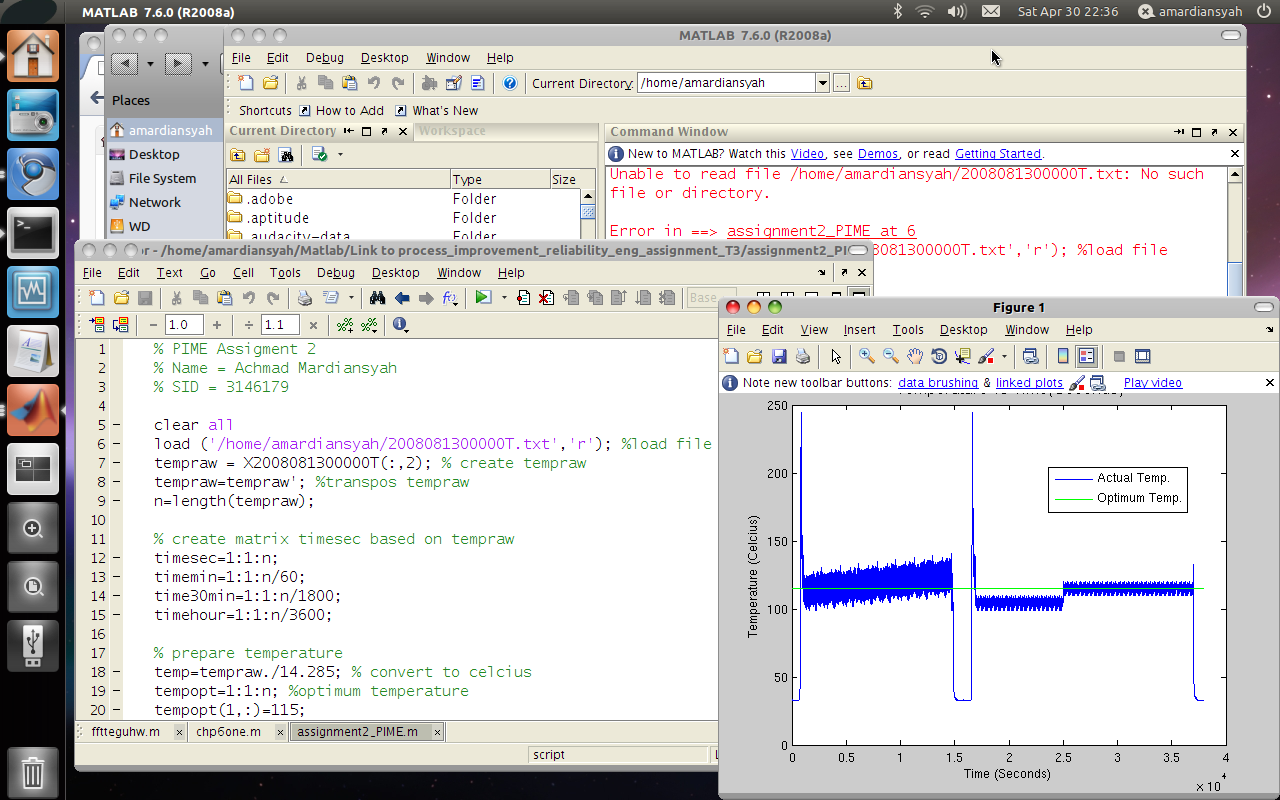Toggle Insert Colorbar in Figure 1 toolbar
This screenshot has width=1280, height=800.
[1063, 356]
